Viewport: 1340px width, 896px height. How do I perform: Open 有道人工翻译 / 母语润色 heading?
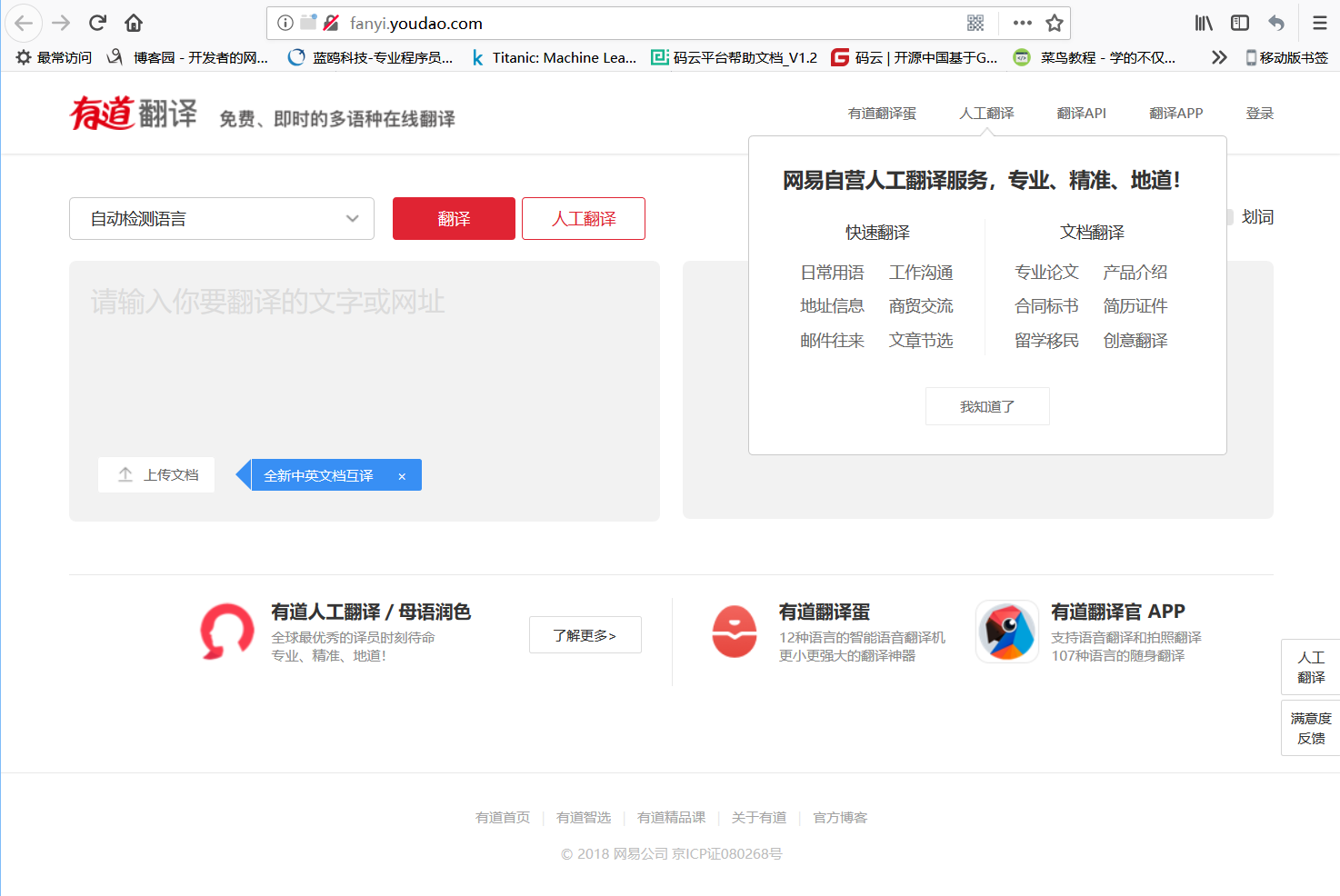click(x=371, y=612)
